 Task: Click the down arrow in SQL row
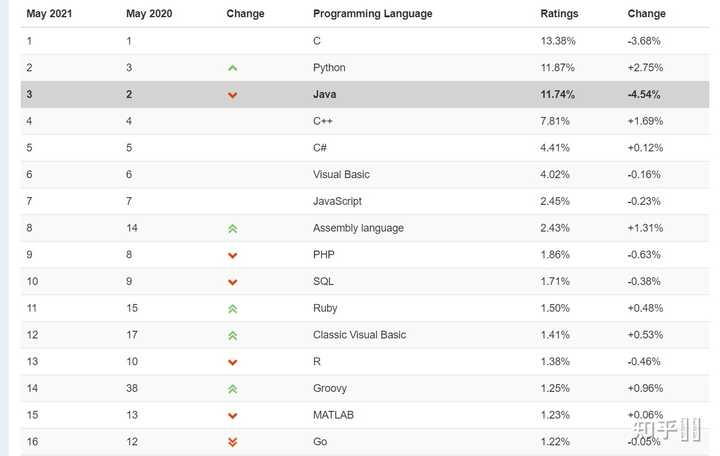(232, 282)
